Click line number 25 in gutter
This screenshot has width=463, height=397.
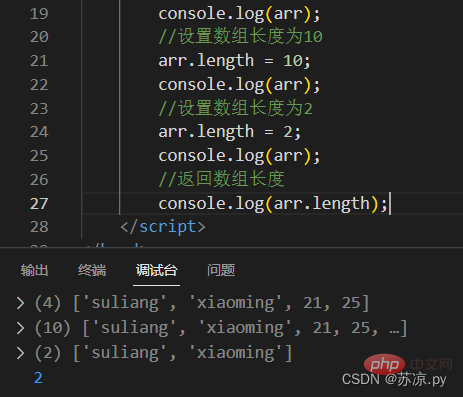pyautogui.click(x=39, y=156)
